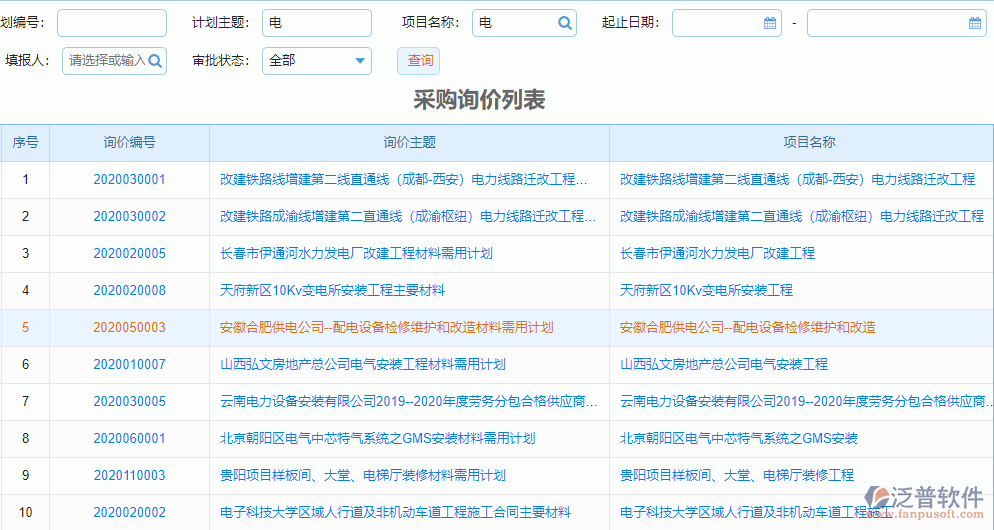Open 询价主题 改建铁路成渝线增建第二直通线

(x=408, y=217)
